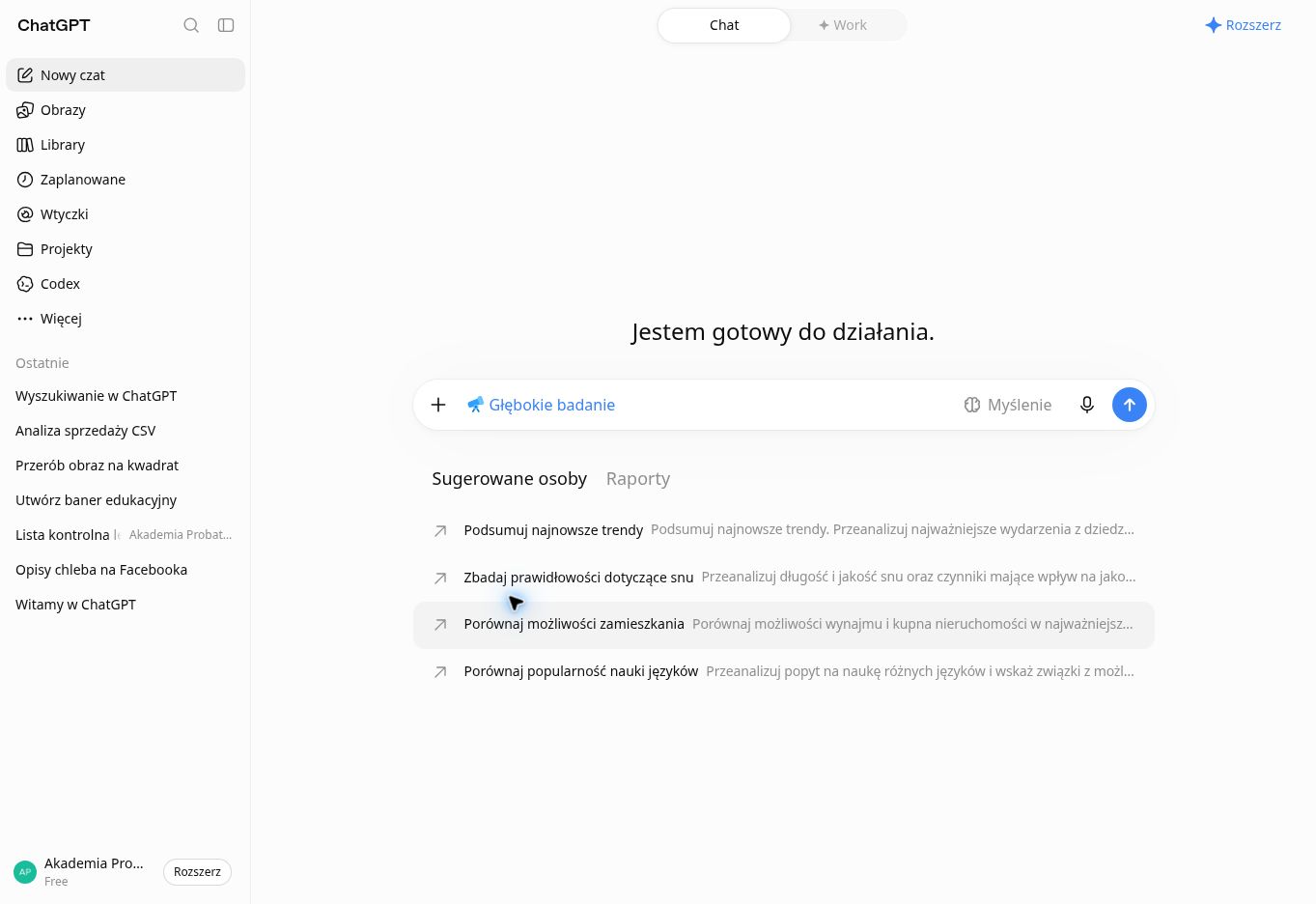
Task: Click the brain icon beside Myślenie
Action: pyautogui.click(x=972, y=405)
